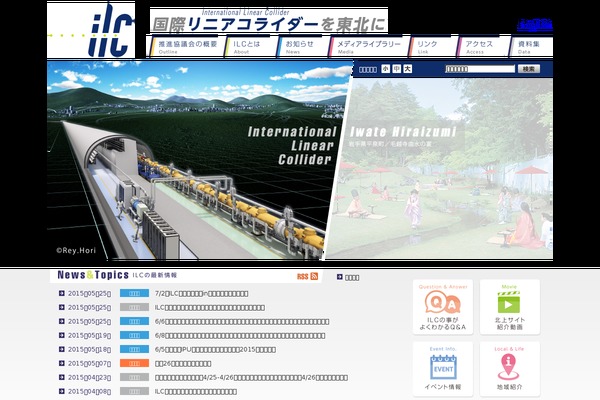
Task: Open the Outline menu item
Action: pyautogui.click(x=186, y=47)
